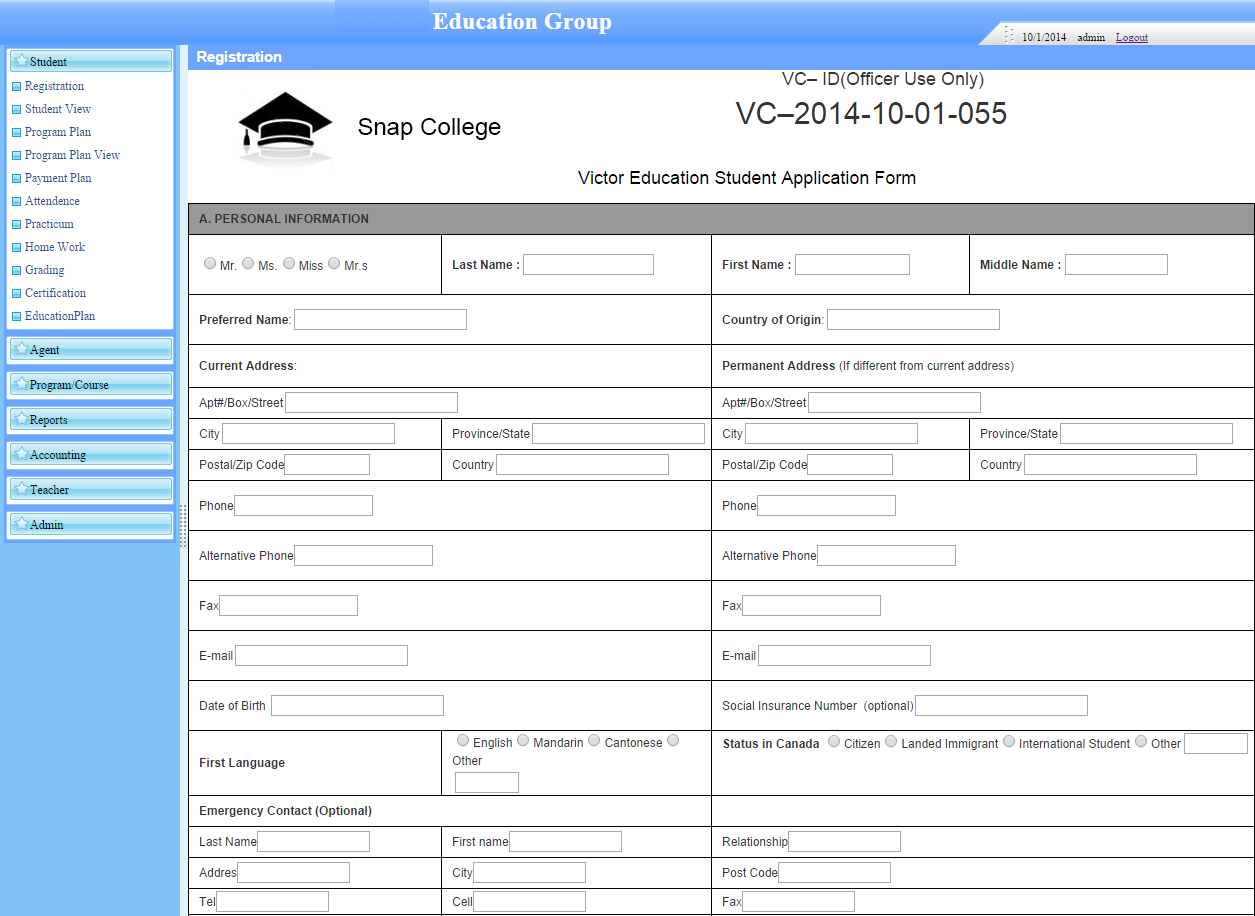Viewport: 1255px width, 916px height.
Task: Click the star icon on Accounting section
Action: pyautogui.click(x=21, y=454)
